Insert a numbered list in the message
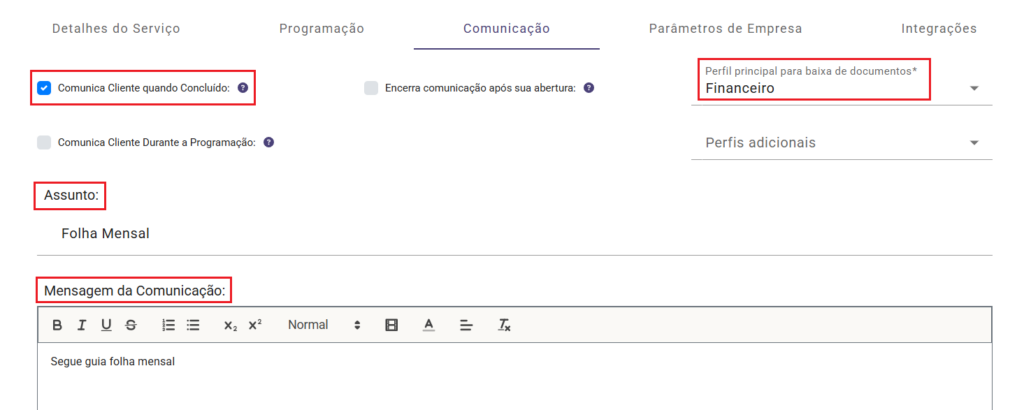Viewport: 1024px width, 410px height. coord(169,325)
